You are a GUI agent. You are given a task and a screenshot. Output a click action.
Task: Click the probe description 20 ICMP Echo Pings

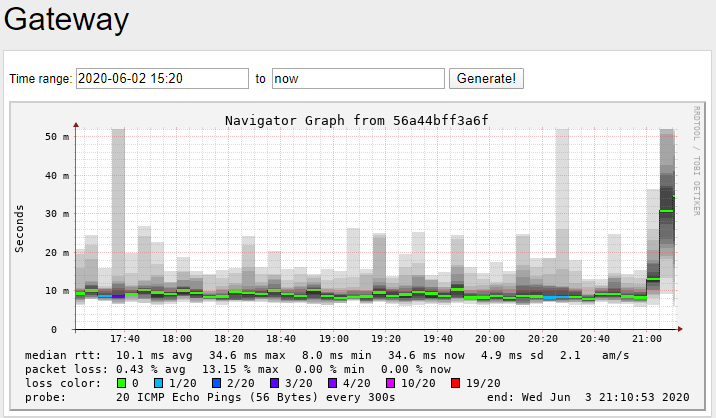256,397
